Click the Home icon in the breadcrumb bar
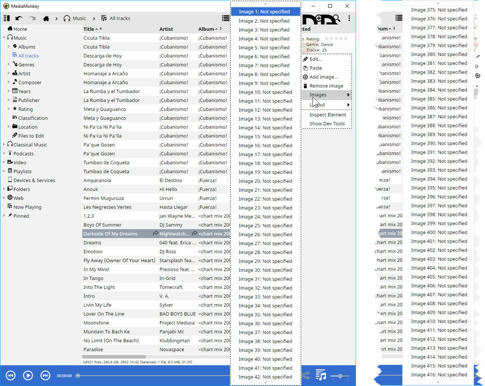 coord(46,18)
